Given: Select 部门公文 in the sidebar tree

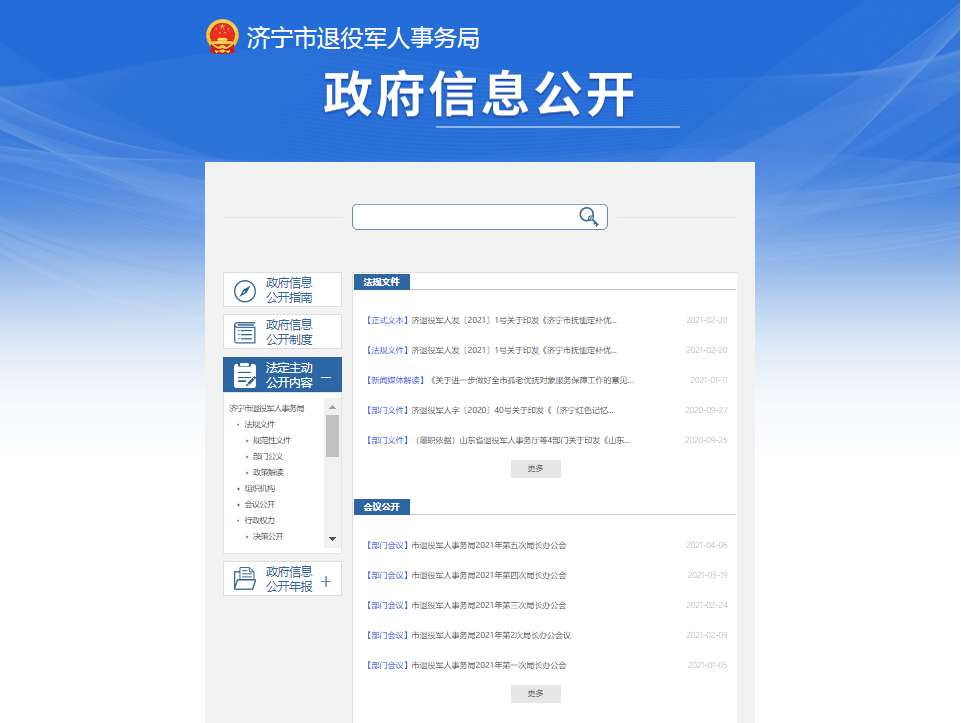Looking at the screenshot, I should (x=268, y=456).
